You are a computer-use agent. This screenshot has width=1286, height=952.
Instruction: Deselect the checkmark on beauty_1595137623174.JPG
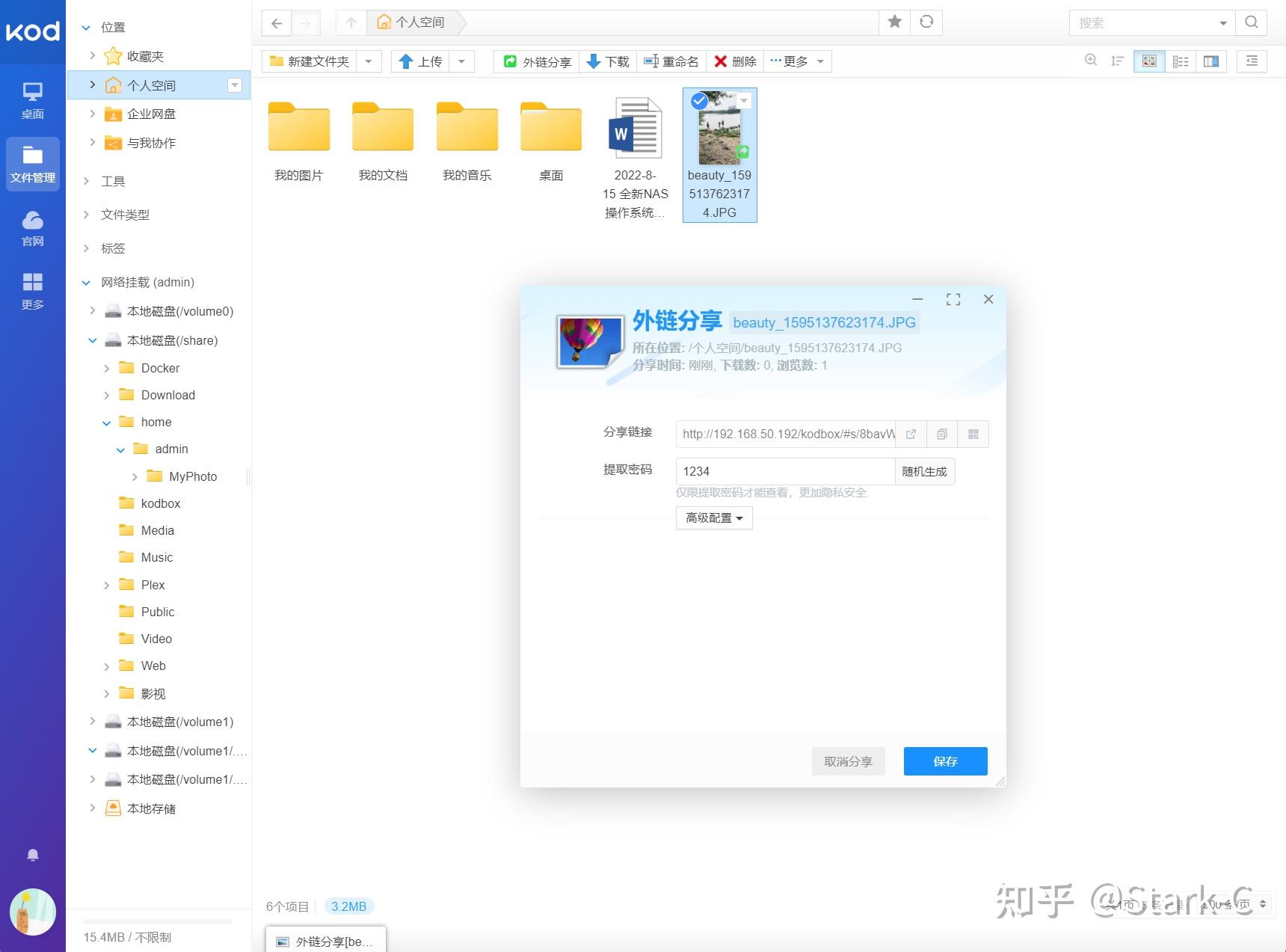[x=698, y=101]
